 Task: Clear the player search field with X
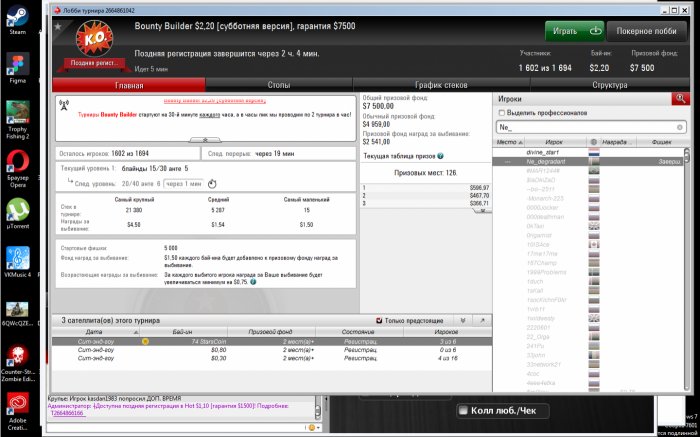click(679, 127)
